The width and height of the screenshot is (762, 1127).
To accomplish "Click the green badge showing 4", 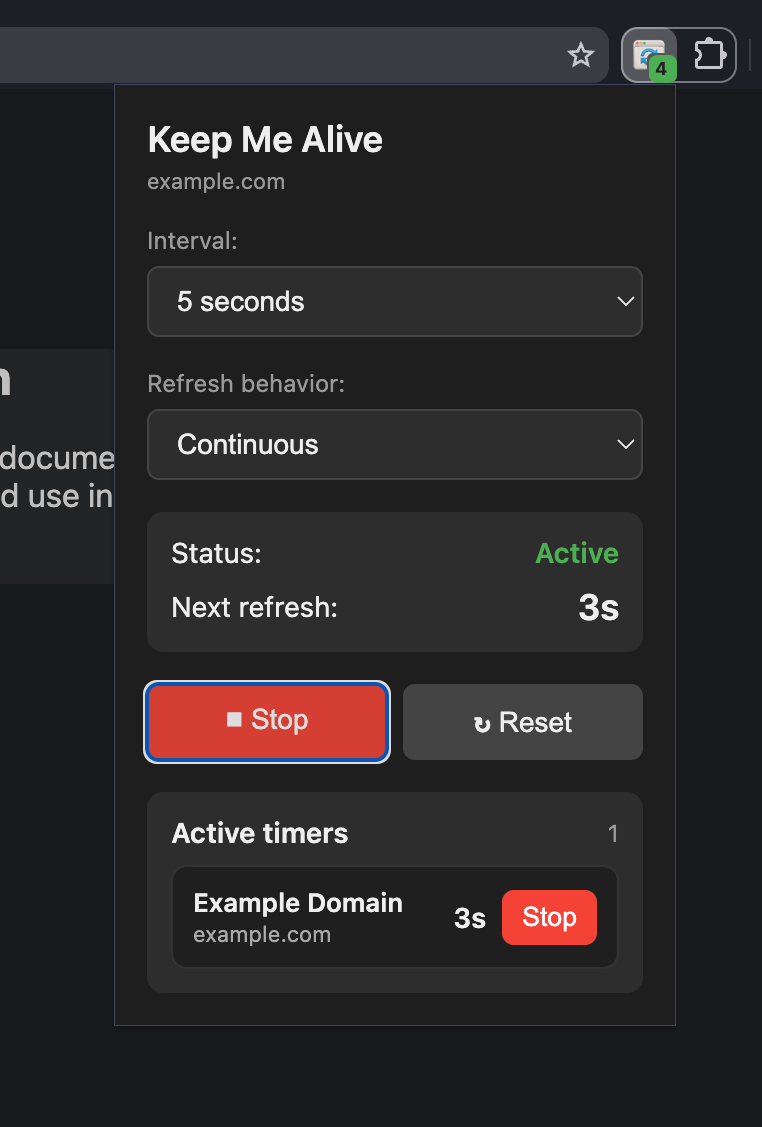I will pyautogui.click(x=661, y=67).
